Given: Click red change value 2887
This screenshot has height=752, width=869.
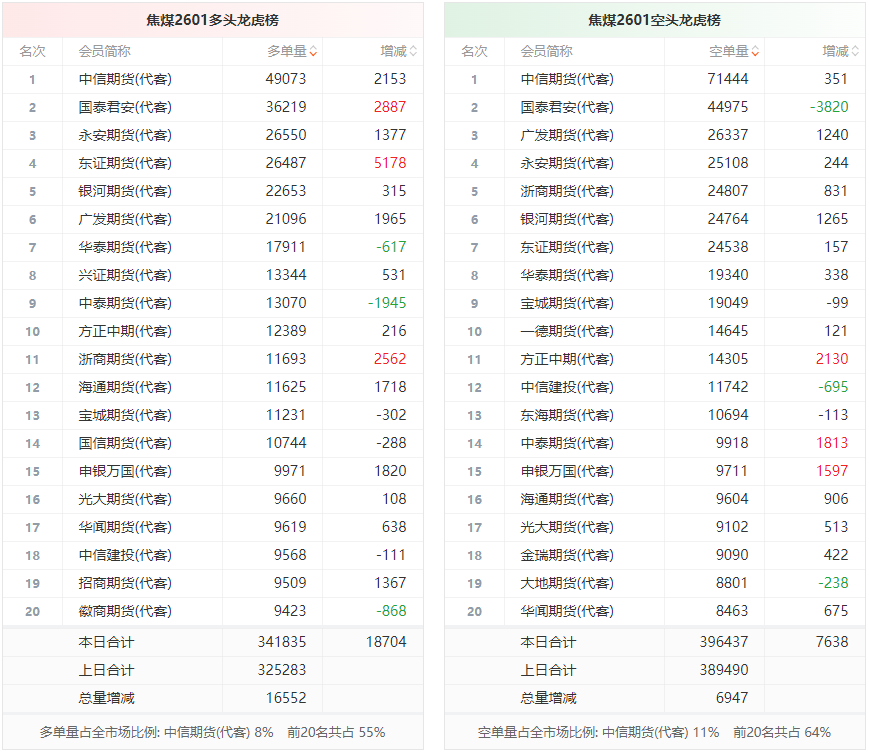Looking at the screenshot, I should (x=390, y=108).
